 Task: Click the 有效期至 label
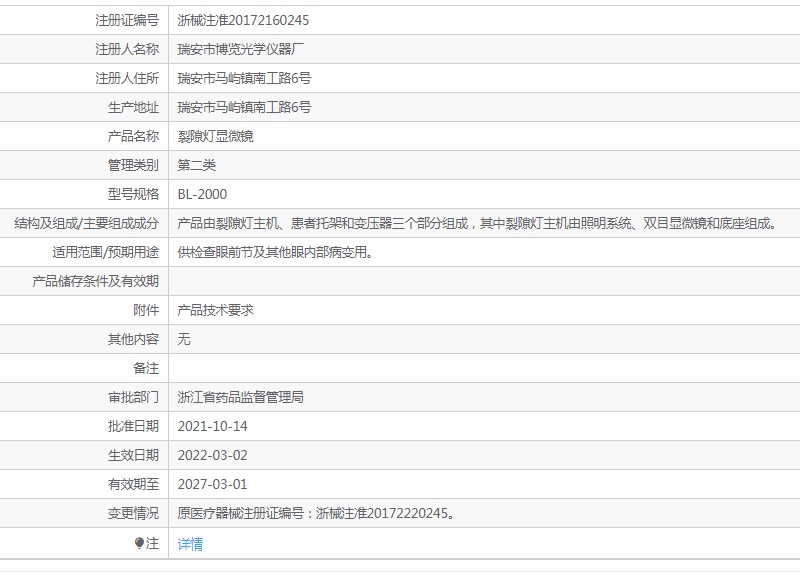pos(133,485)
